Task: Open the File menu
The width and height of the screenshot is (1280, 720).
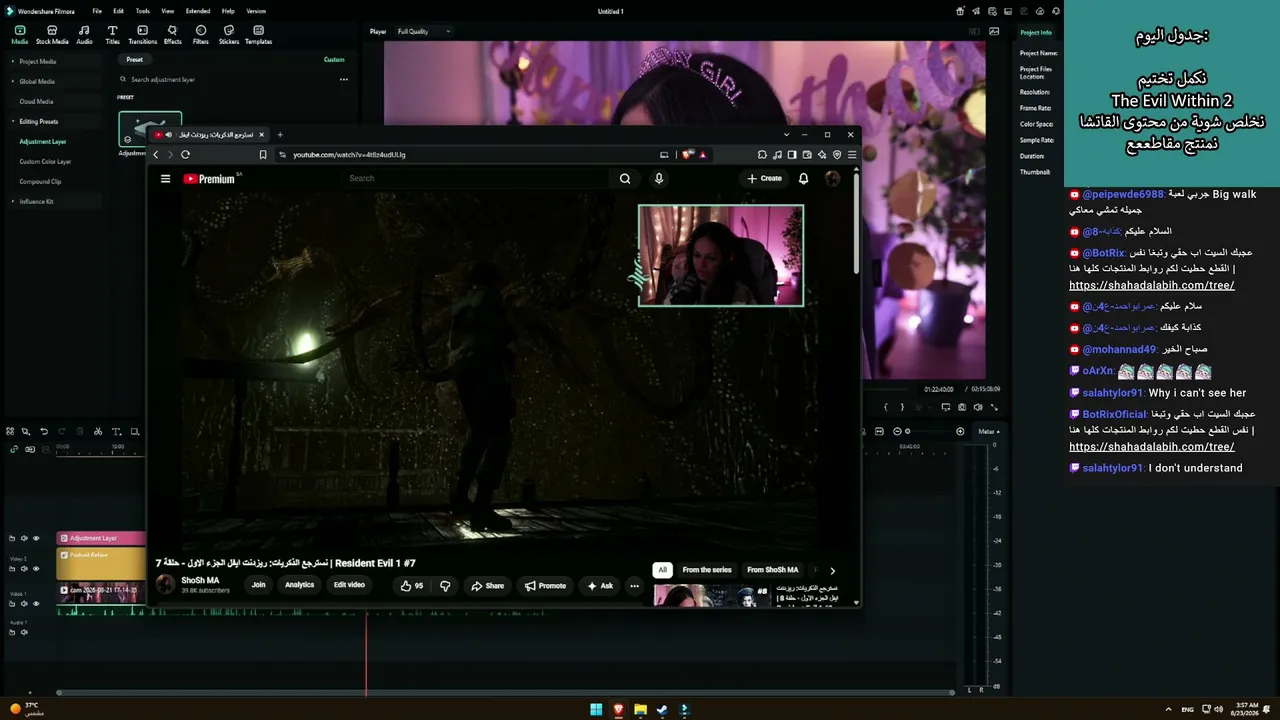Action: click(97, 11)
